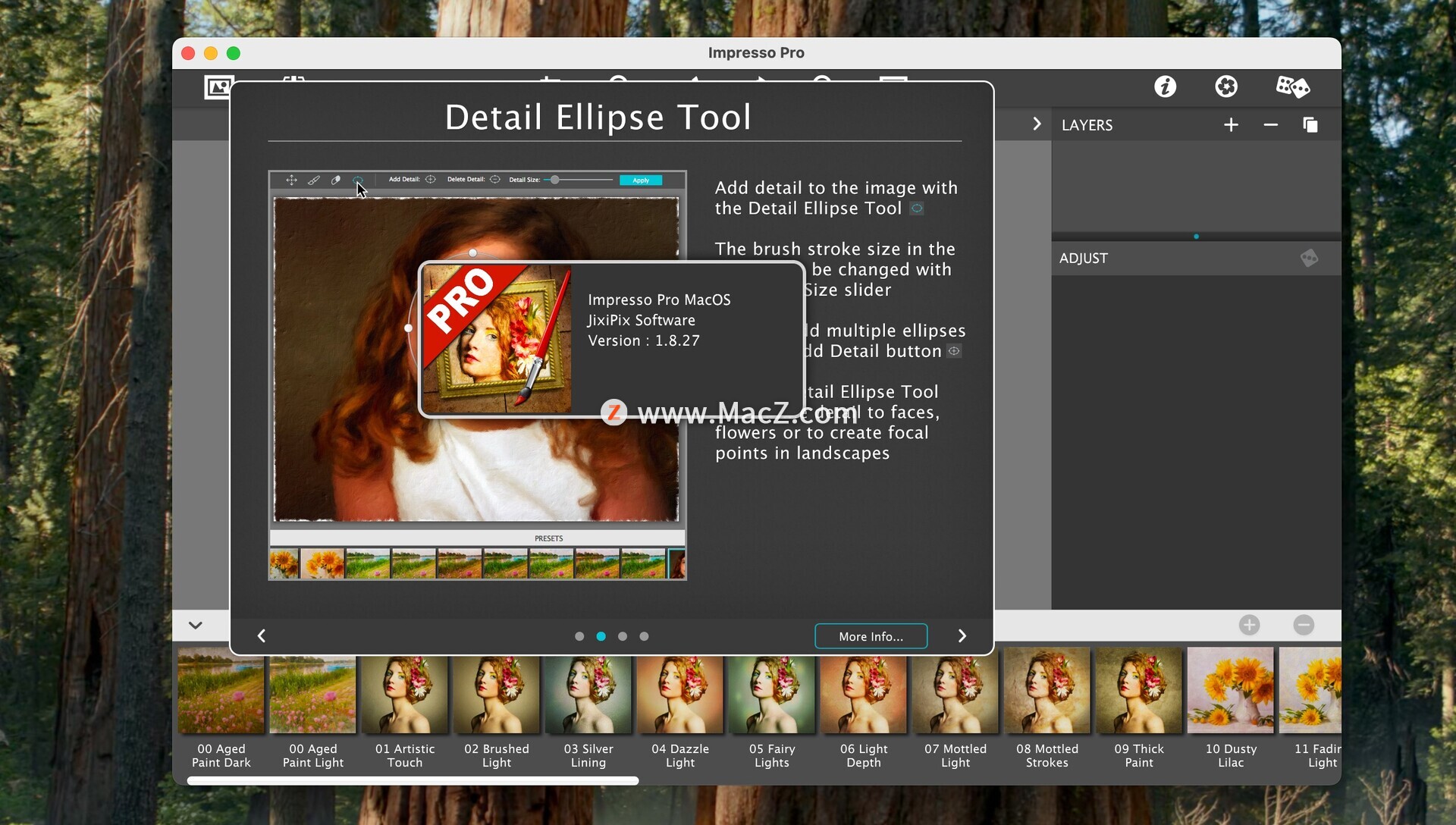This screenshot has height=825, width=1456.
Task: Click the JixiPix Software text
Action: pos(641,320)
